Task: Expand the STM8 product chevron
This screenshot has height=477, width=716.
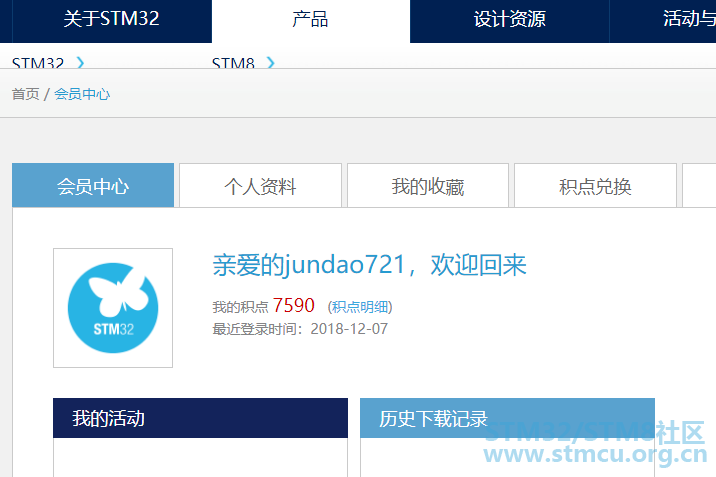Action: [x=270, y=63]
